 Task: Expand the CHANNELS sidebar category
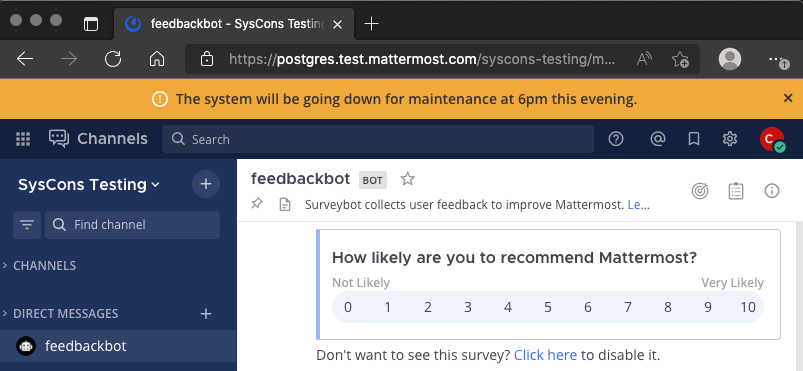click(40, 265)
